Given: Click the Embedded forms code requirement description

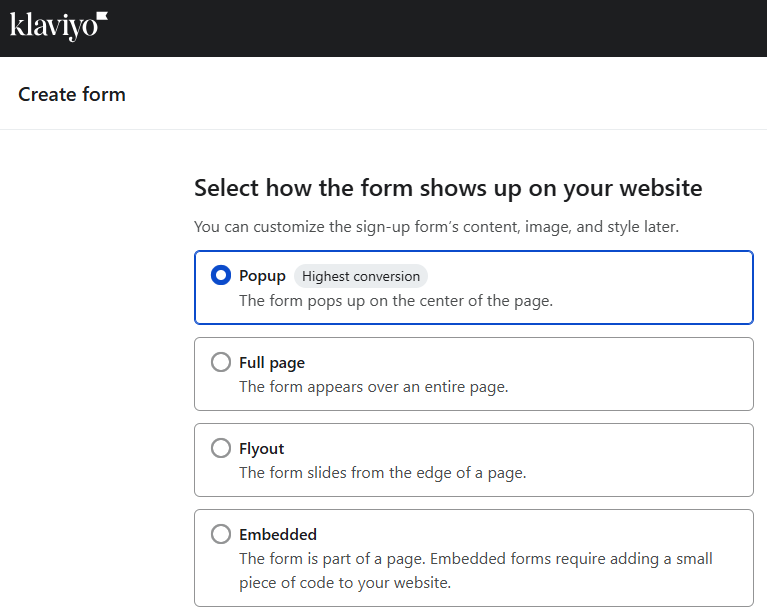Looking at the screenshot, I should (475, 570).
